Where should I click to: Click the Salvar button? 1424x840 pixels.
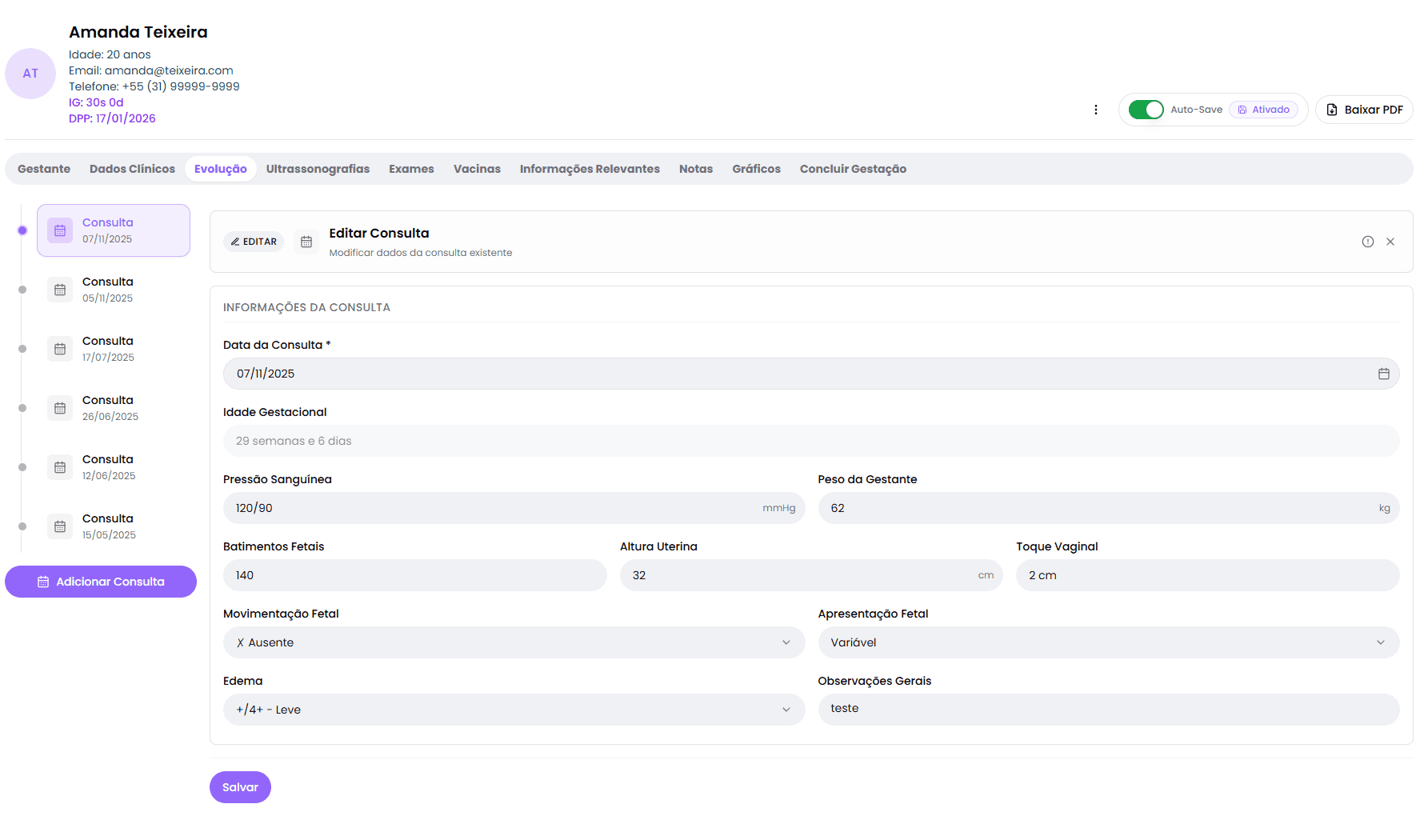click(x=240, y=787)
